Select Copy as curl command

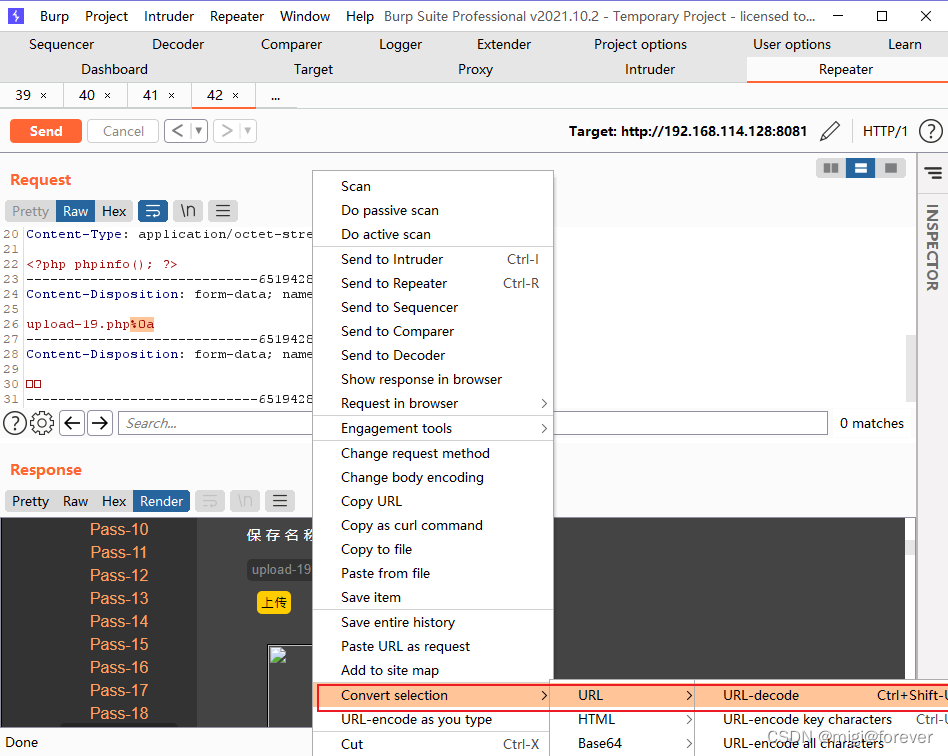tap(433, 526)
